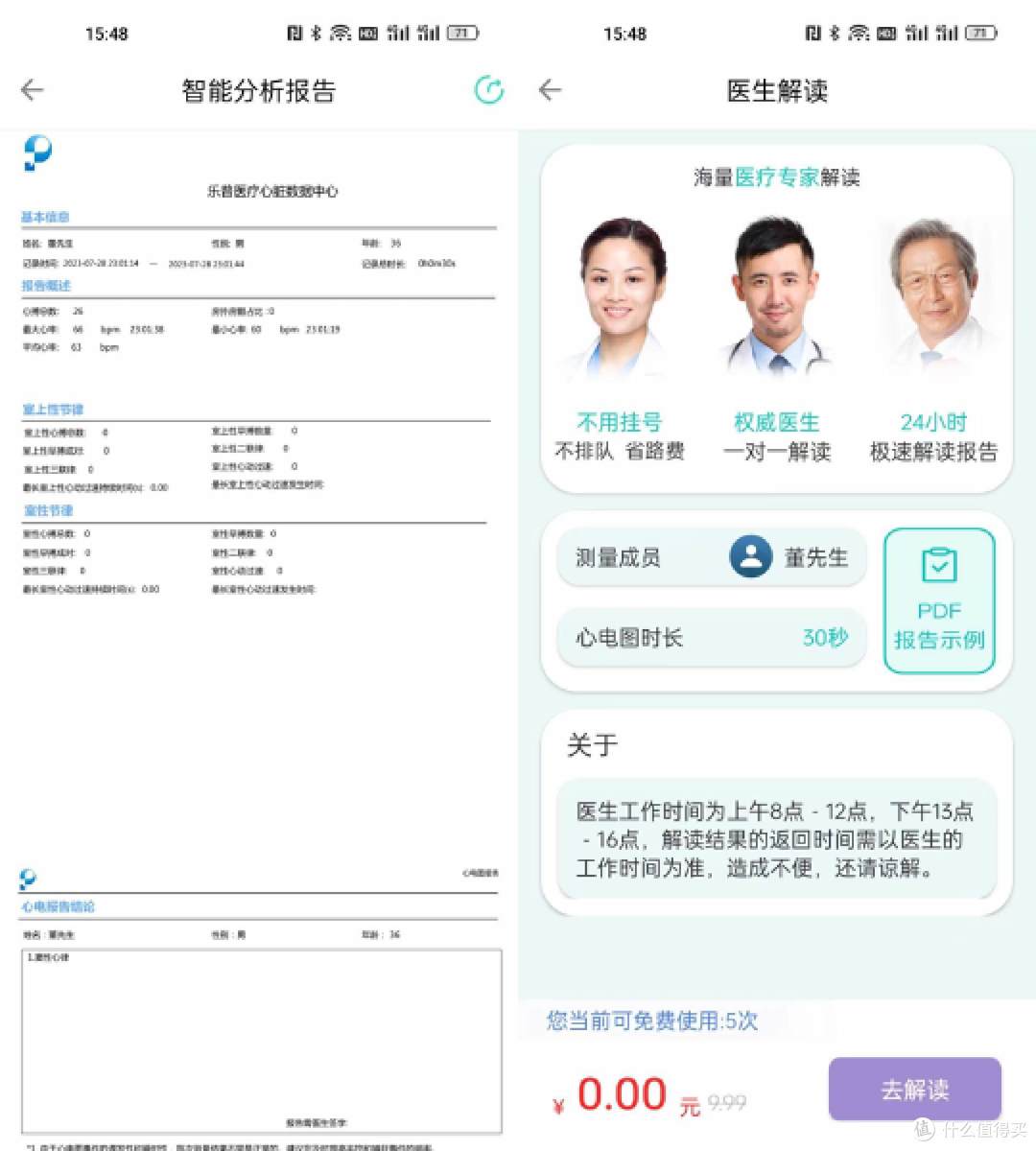The width and height of the screenshot is (1036, 1151).
Task: Tap the purple 去解读 button
Action: 915,1089
